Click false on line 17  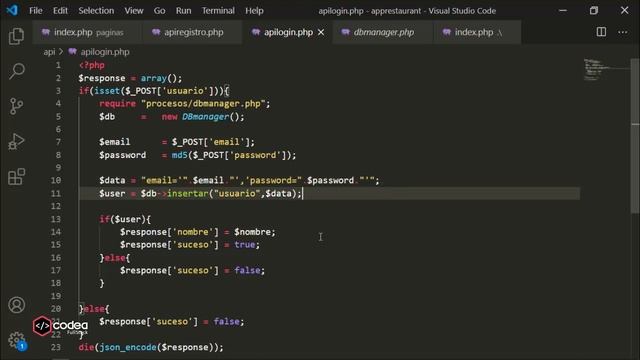[247, 270]
